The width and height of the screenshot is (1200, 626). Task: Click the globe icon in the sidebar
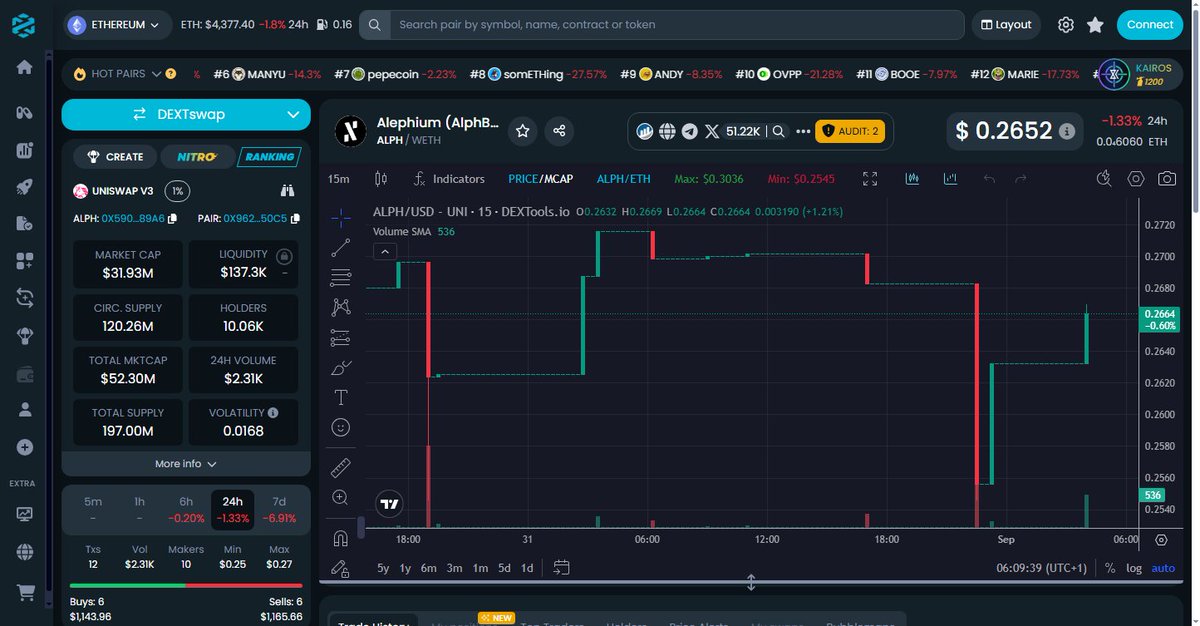tap(24, 552)
